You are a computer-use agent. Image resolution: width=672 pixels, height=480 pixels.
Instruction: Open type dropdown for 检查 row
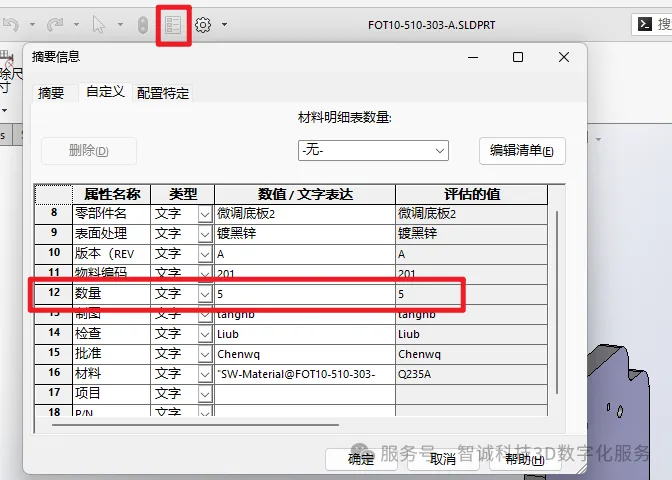[205, 334]
